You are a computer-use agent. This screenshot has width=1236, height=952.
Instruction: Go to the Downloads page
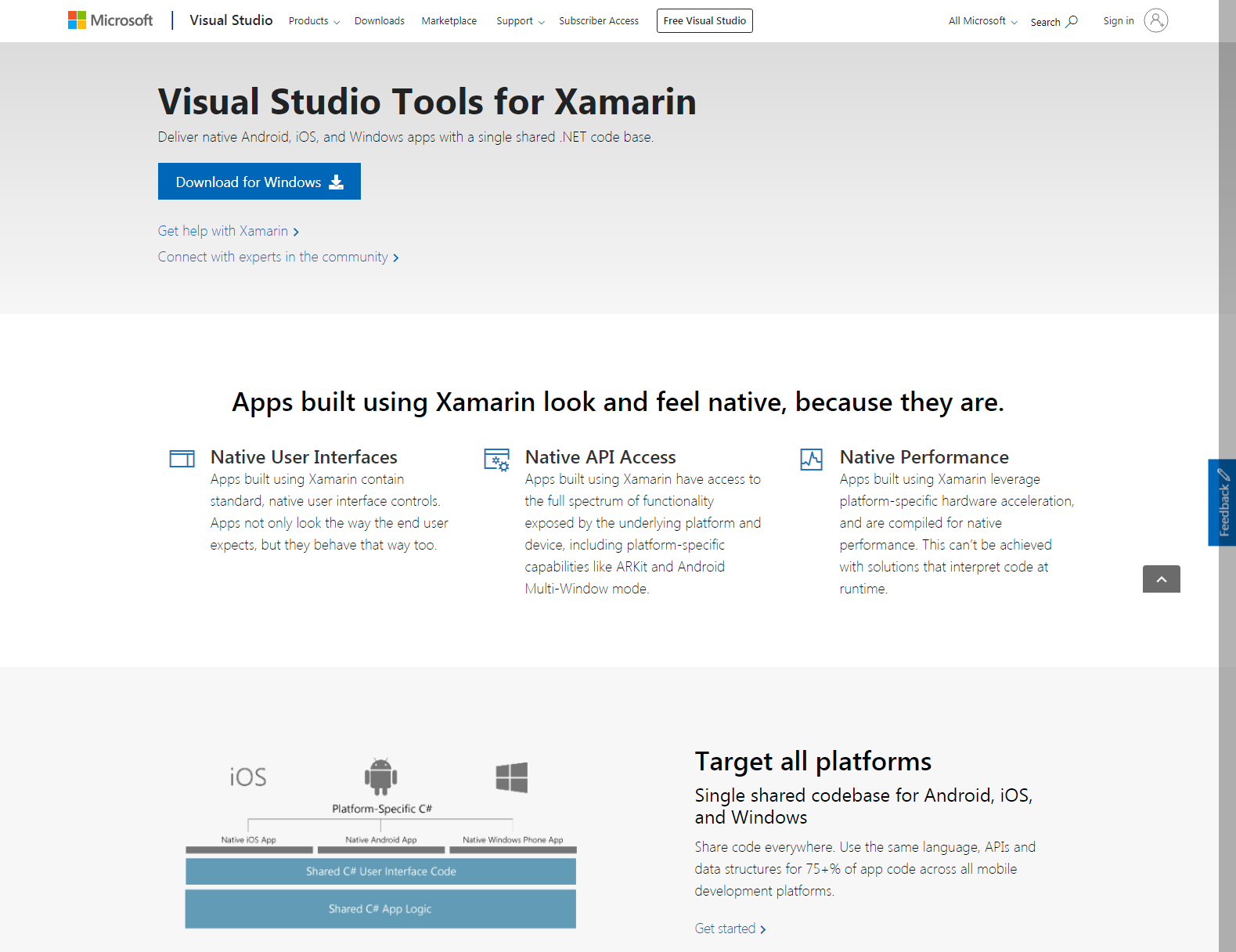pyautogui.click(x=380, y=21)
